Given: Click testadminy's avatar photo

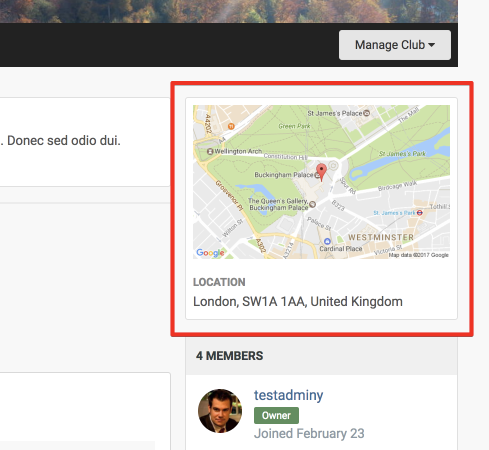Looking at the screenshot, I should click(220, 411).
